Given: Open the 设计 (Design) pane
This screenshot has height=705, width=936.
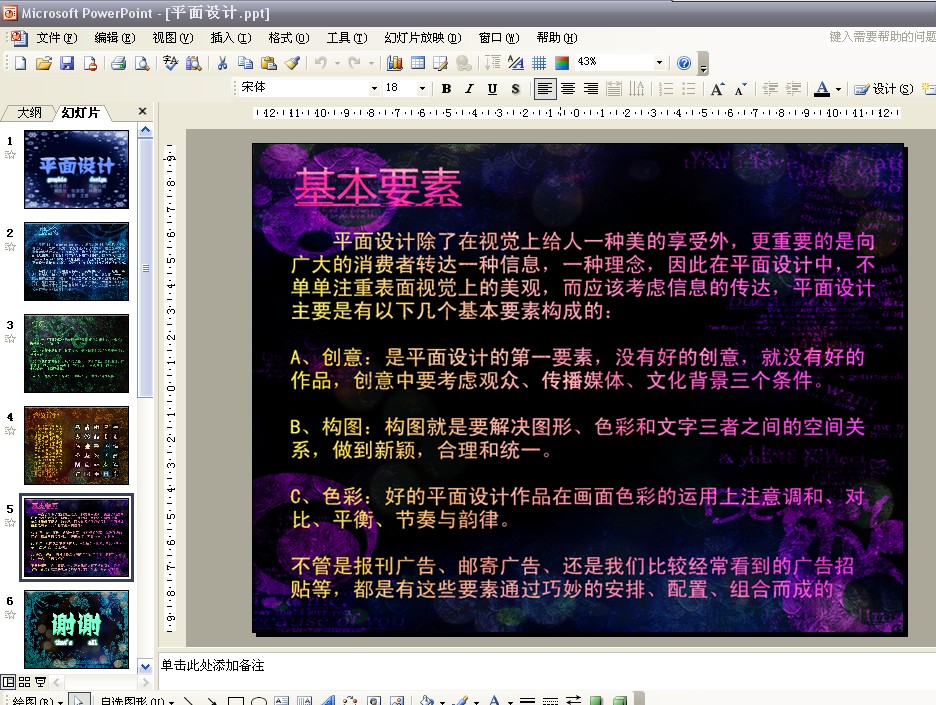Looking at the screenshot, I should (883, 89).
